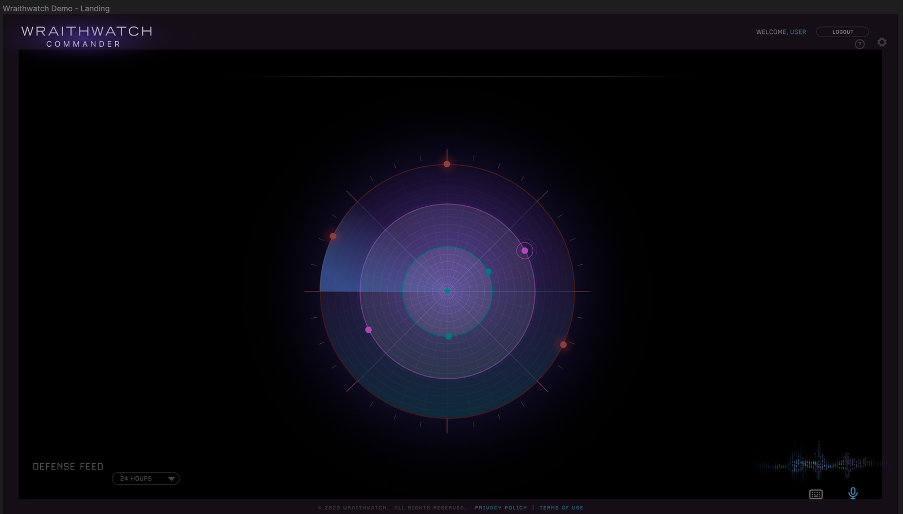Select the red dot on radar's lower-right edge
Viewport: 904px width, 514px height.
click(x=563, y=345)
